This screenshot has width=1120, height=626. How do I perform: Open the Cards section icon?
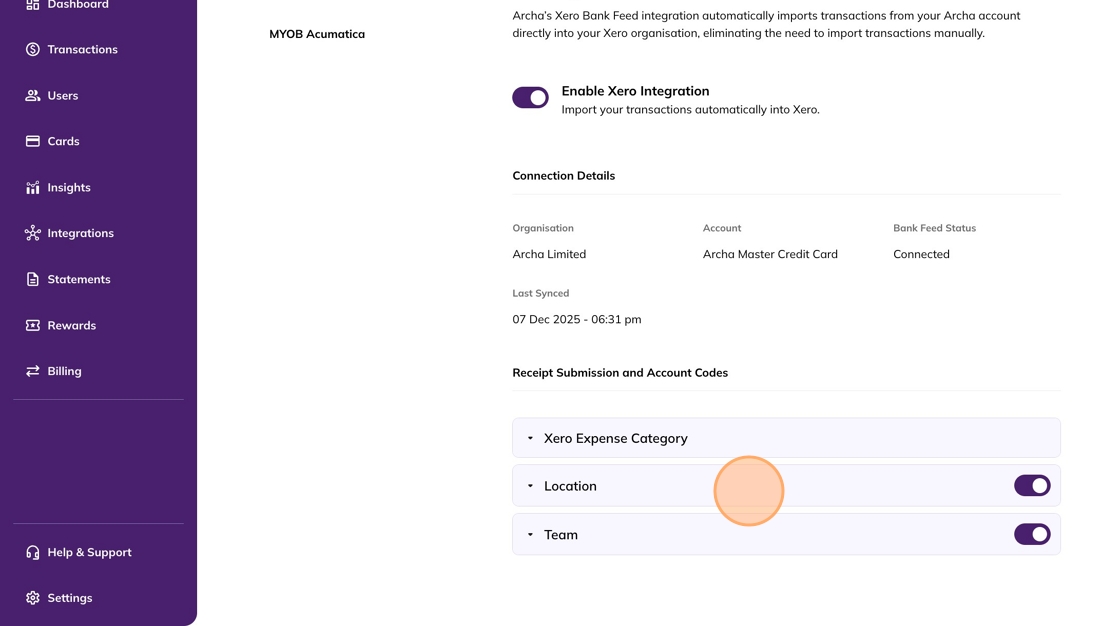coord(30,141)
